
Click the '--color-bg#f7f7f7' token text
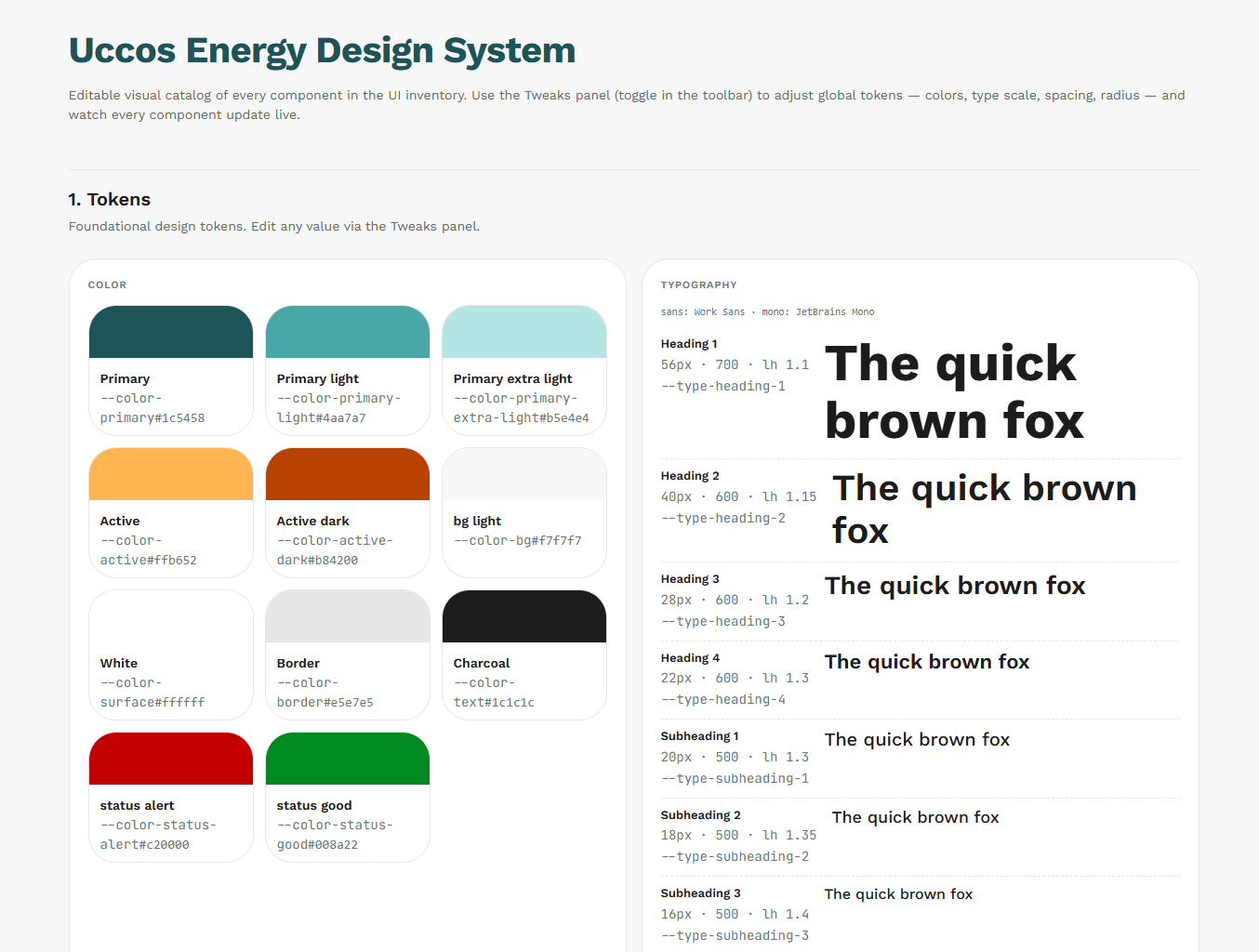click(518, 541)
